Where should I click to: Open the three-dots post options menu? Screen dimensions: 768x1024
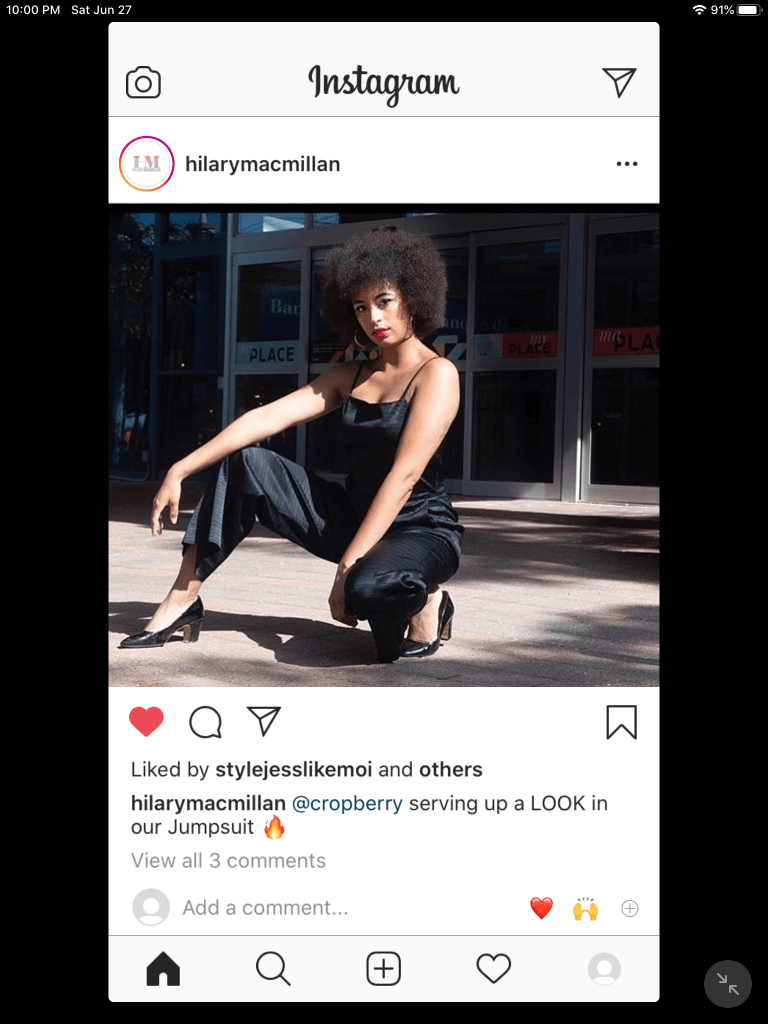[x=627, y=164]
